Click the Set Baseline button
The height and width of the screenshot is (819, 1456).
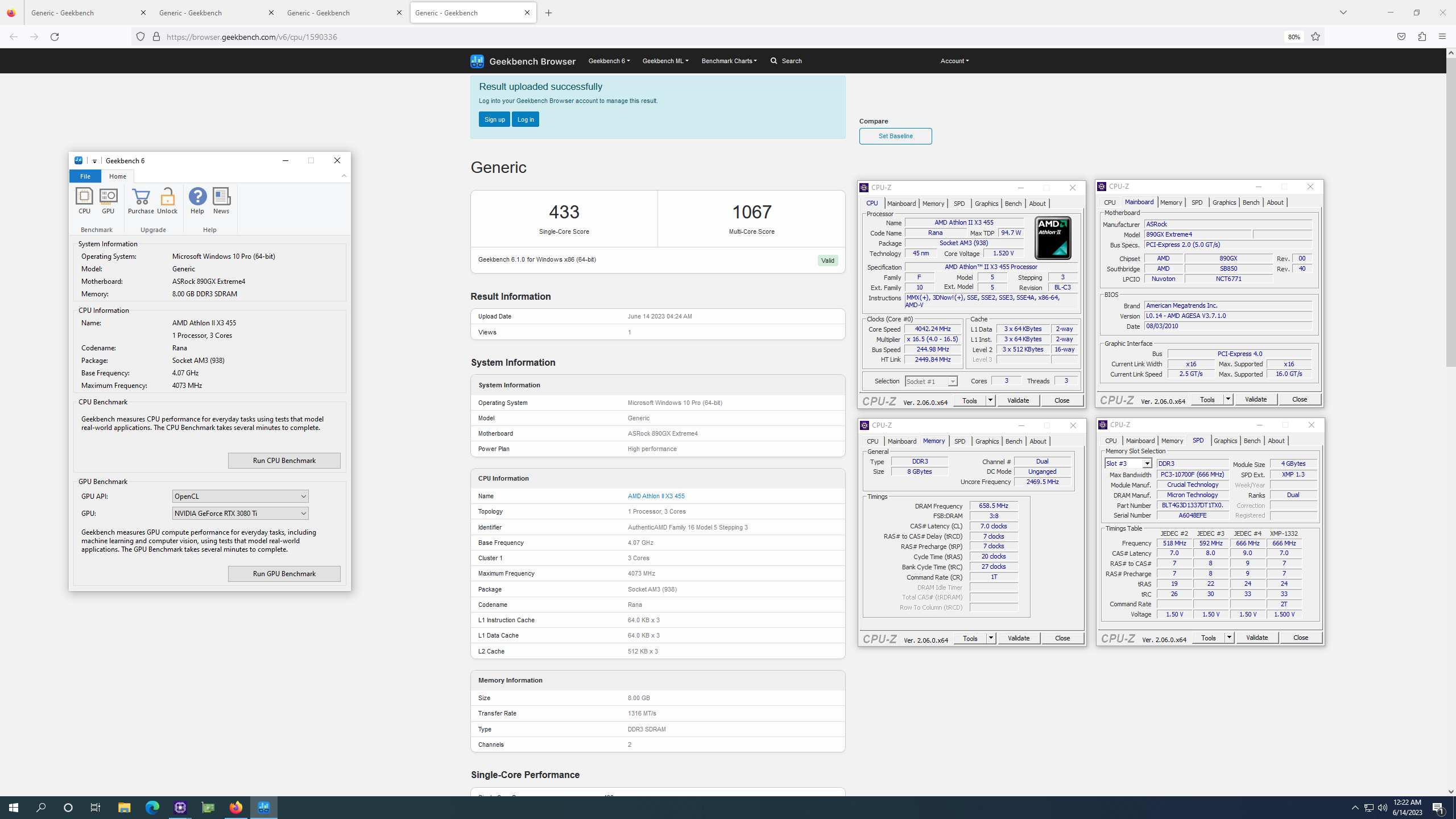895,136
